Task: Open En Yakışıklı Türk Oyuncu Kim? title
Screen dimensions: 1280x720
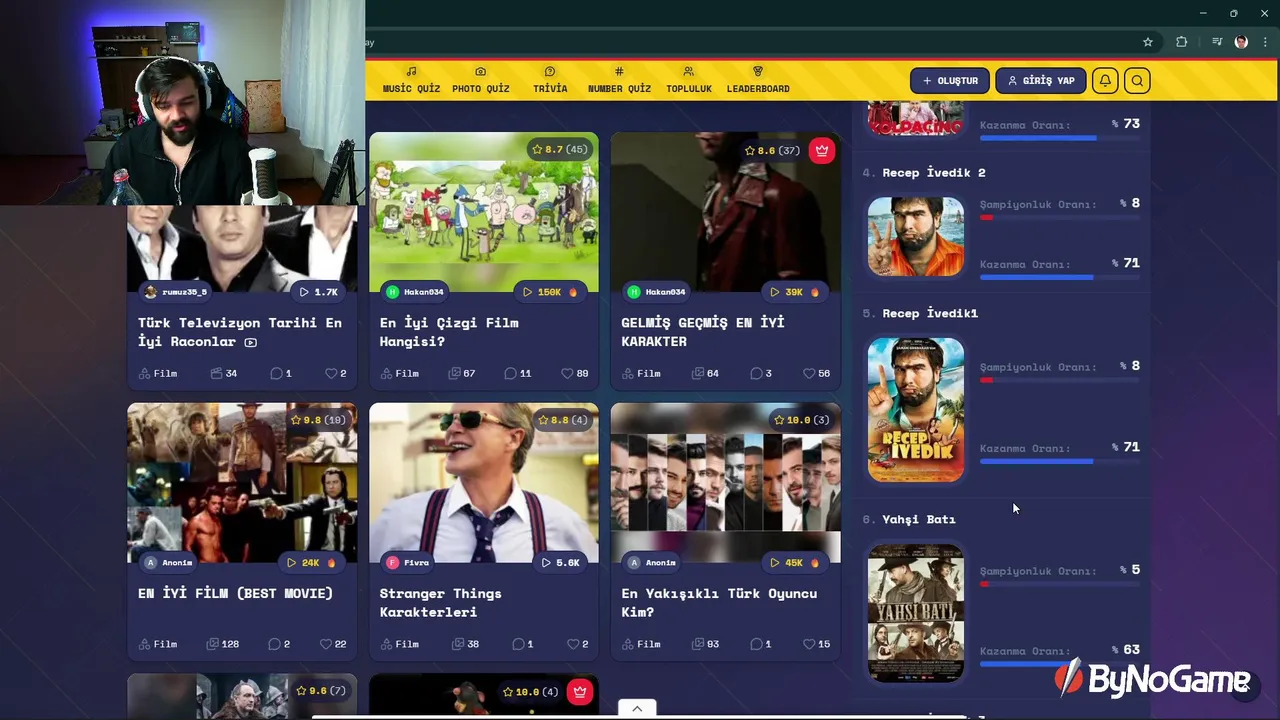Action: click(x=719, y=602)
